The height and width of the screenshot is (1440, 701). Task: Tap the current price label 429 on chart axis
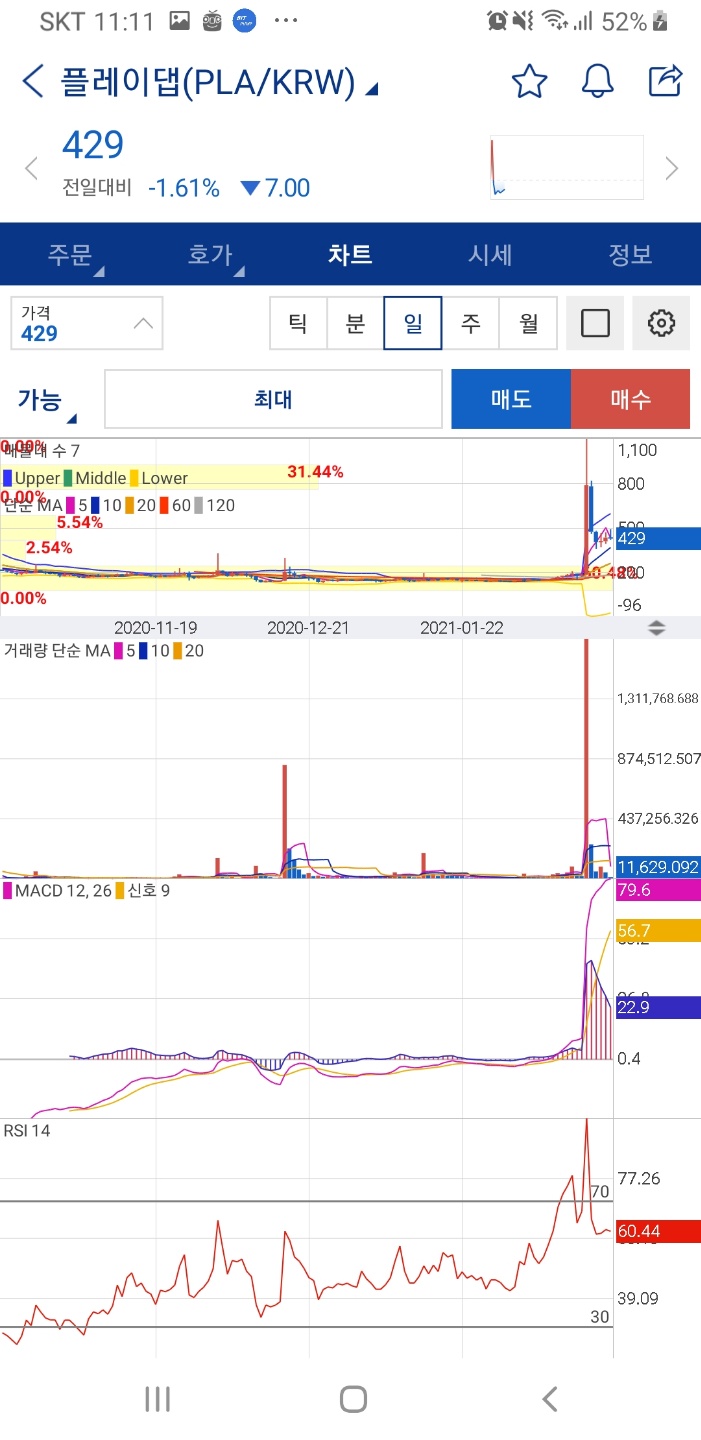(657, 538)
